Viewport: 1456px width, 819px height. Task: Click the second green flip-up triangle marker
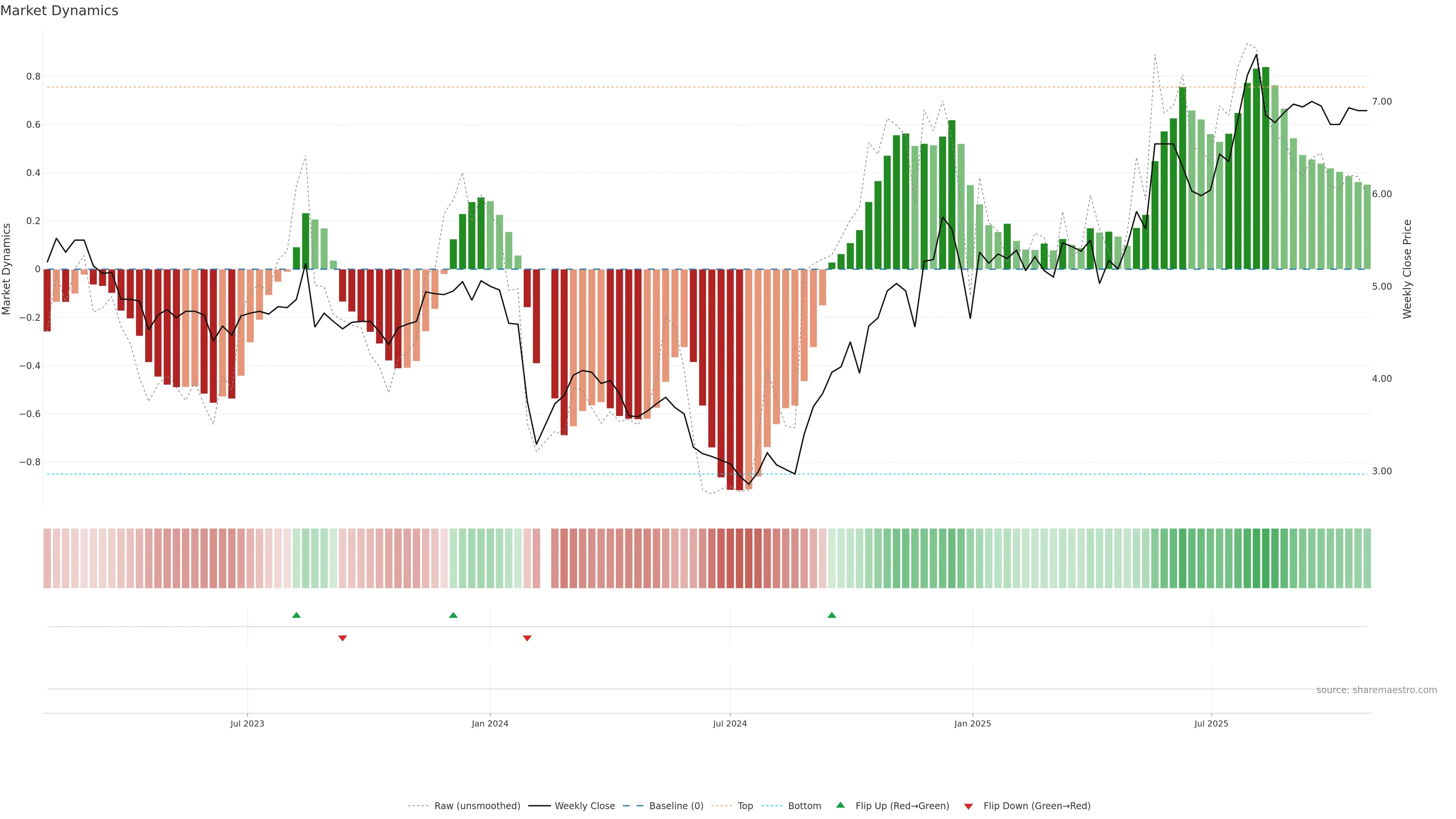point(453,615)
